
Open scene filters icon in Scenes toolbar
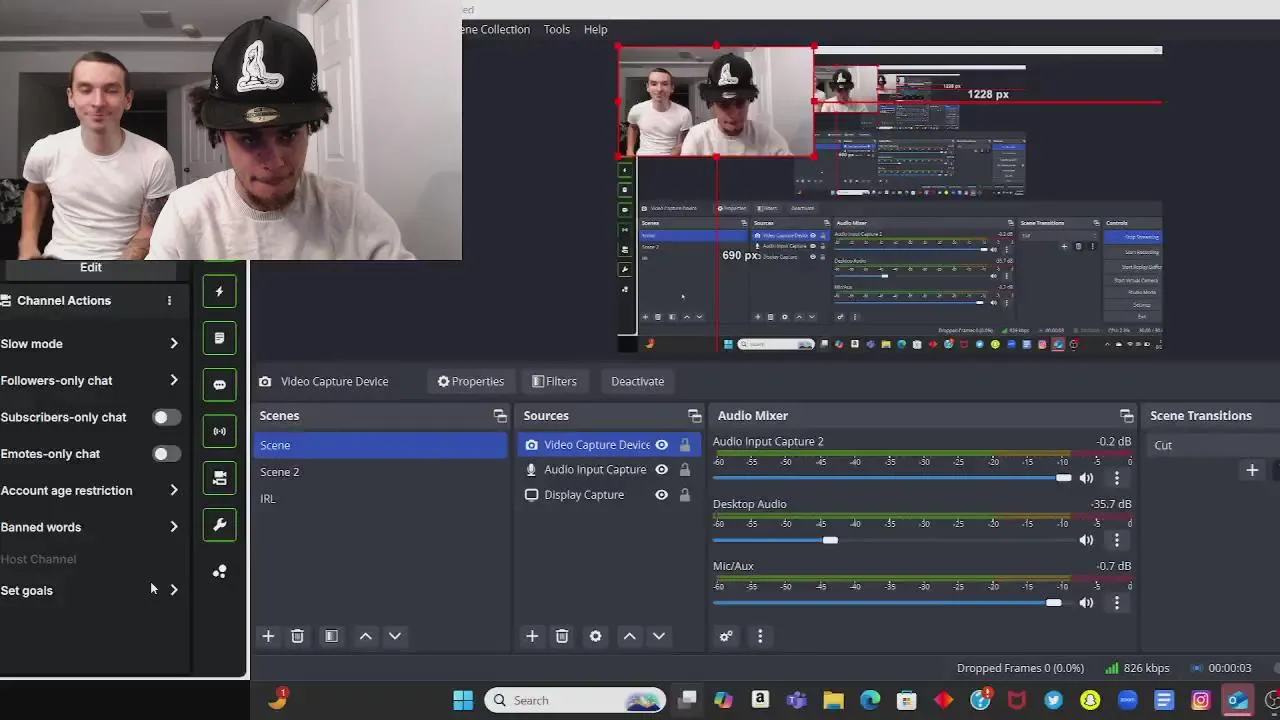(331, 636)
